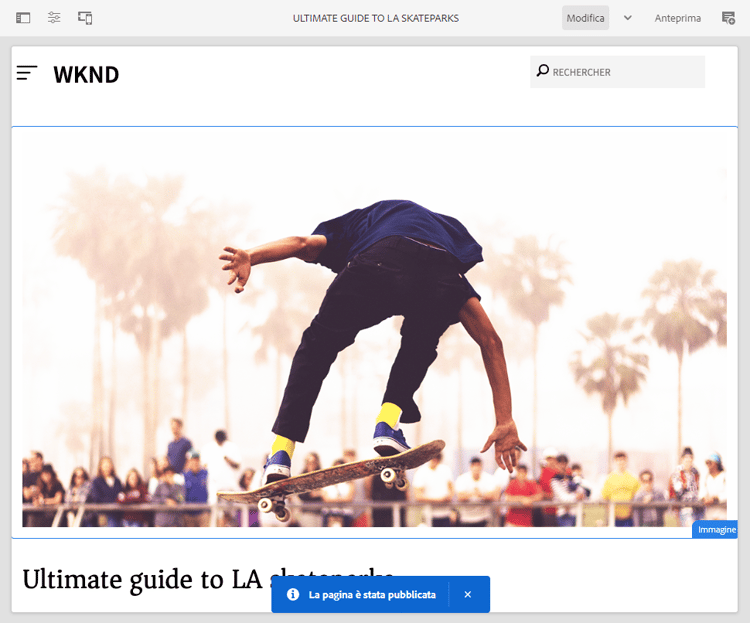Open the WKND hamburger menu
The image size is (750, 623).
coord(27,73)
